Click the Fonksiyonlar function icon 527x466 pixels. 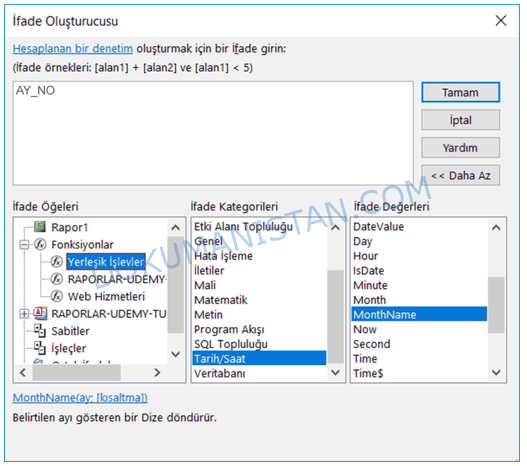coord(40,244)
